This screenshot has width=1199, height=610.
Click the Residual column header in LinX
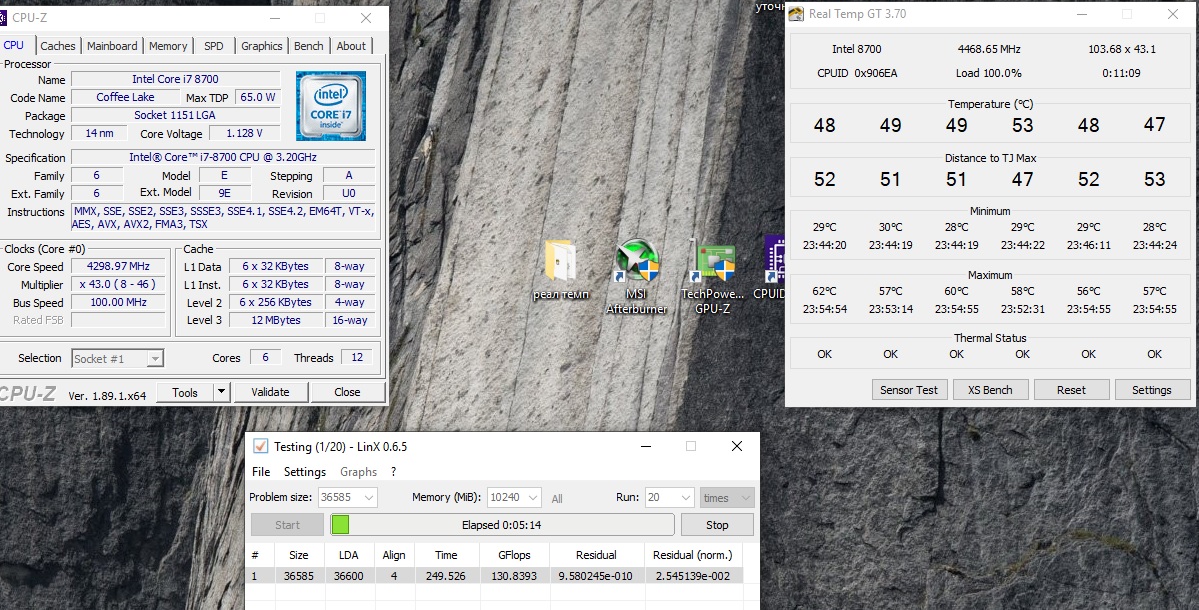click(596, 555)
